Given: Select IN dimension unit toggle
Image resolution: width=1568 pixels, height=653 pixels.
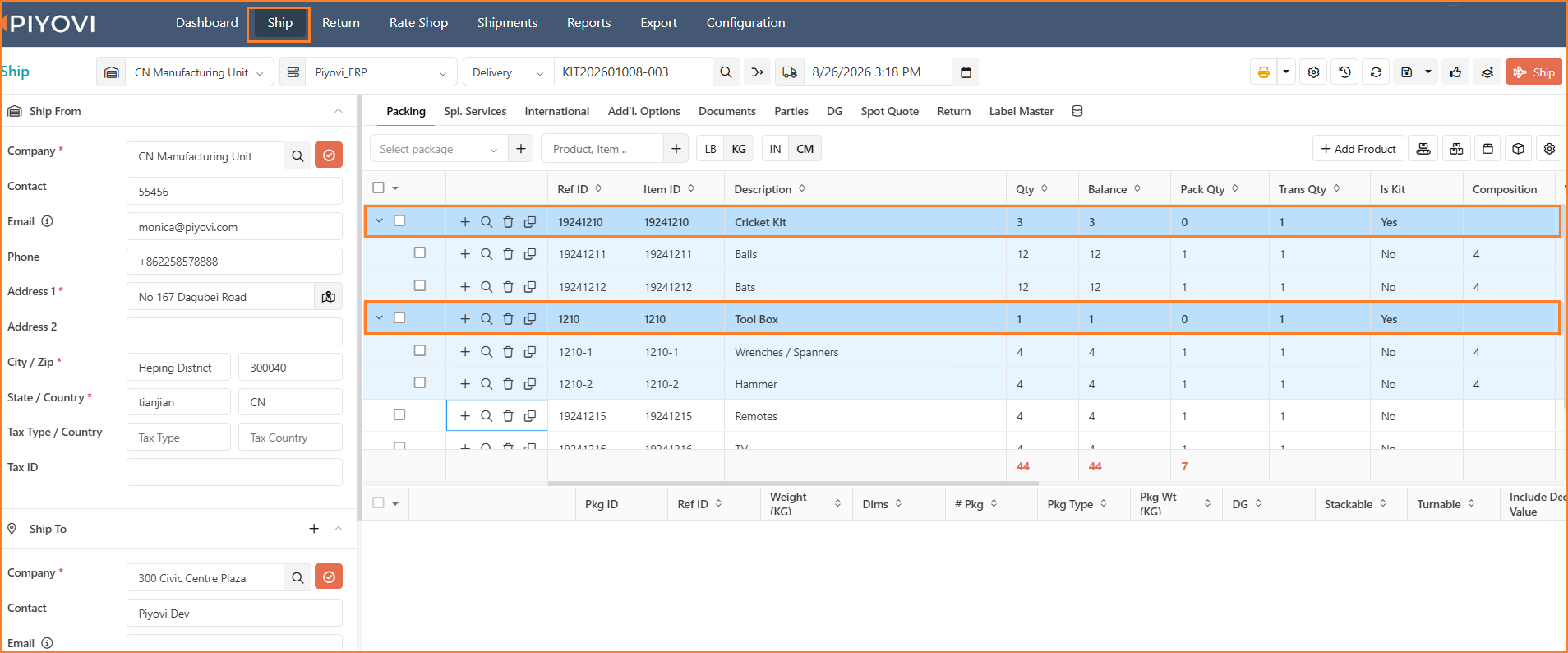Looking at the screenshot, I should point(775,149).
